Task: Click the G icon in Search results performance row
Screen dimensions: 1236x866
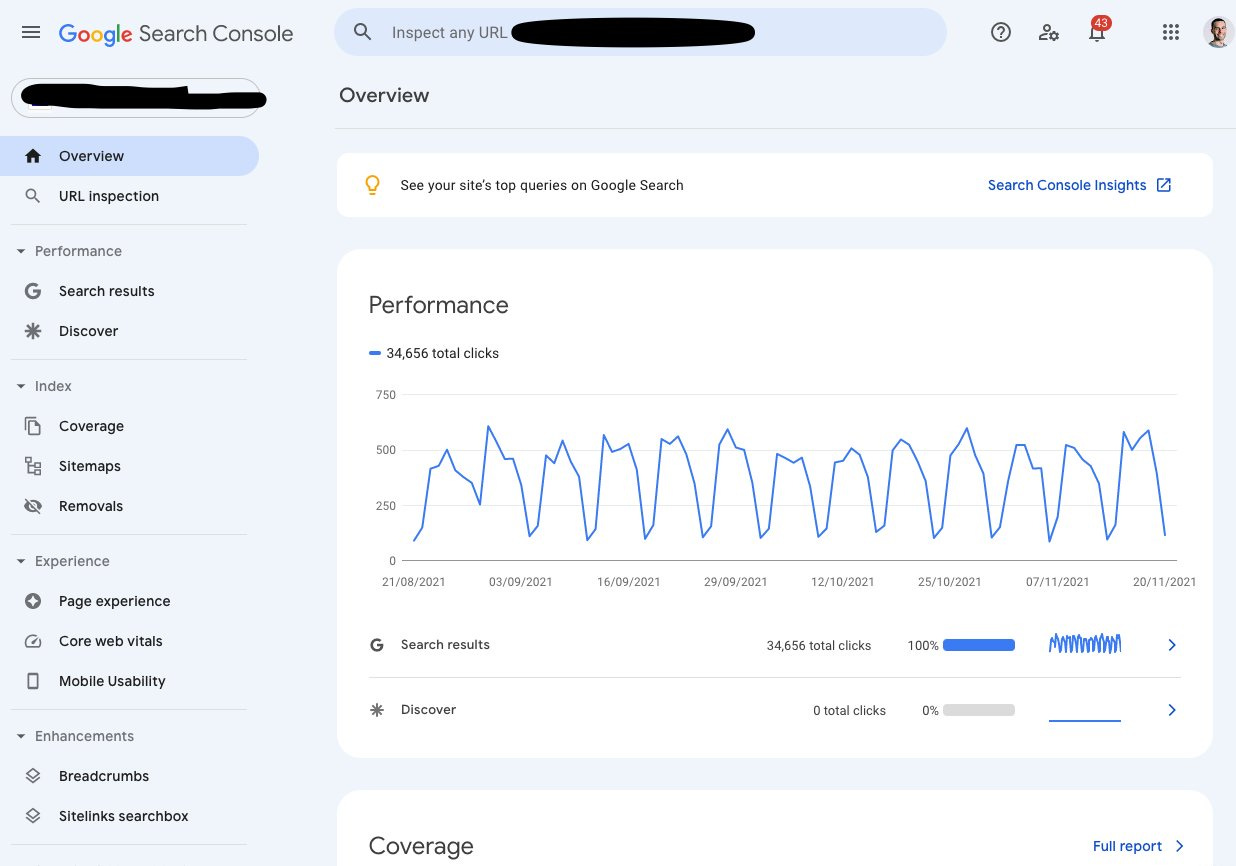Action: tap(377, 645)
